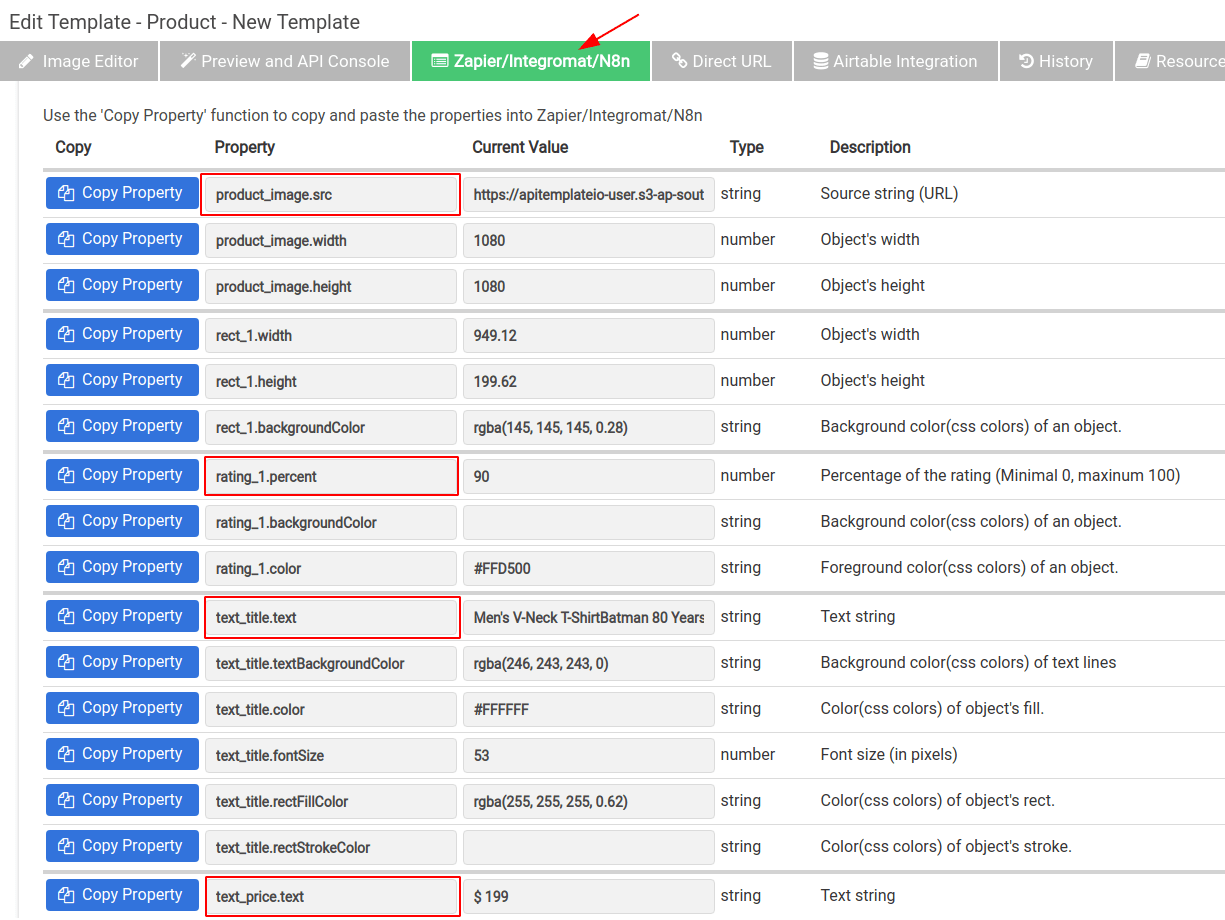Image resolution: width=1225 pixels, height=920 pixels.
Task: Click the rating_1.backgroundColor property field
Action: (331, 523)
